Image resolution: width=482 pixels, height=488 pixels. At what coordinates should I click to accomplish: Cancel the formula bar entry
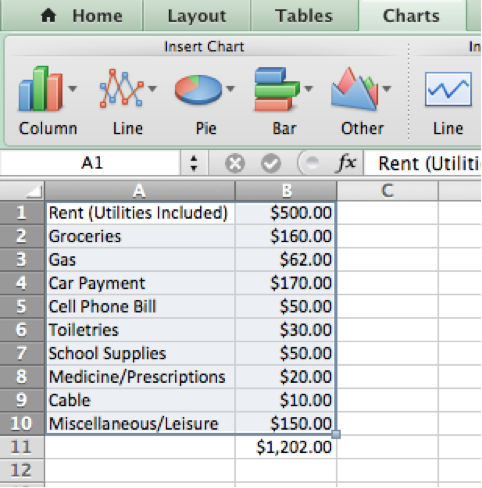[x=235, y=163]
